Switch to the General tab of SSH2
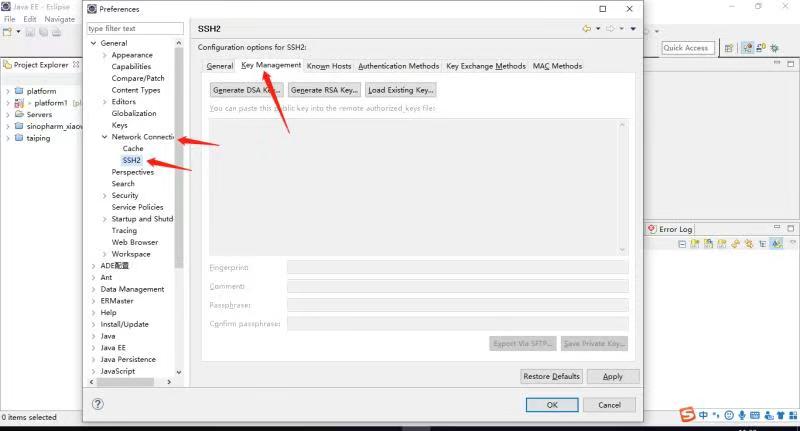The image size is (800, 431). (x=220, y=66)
